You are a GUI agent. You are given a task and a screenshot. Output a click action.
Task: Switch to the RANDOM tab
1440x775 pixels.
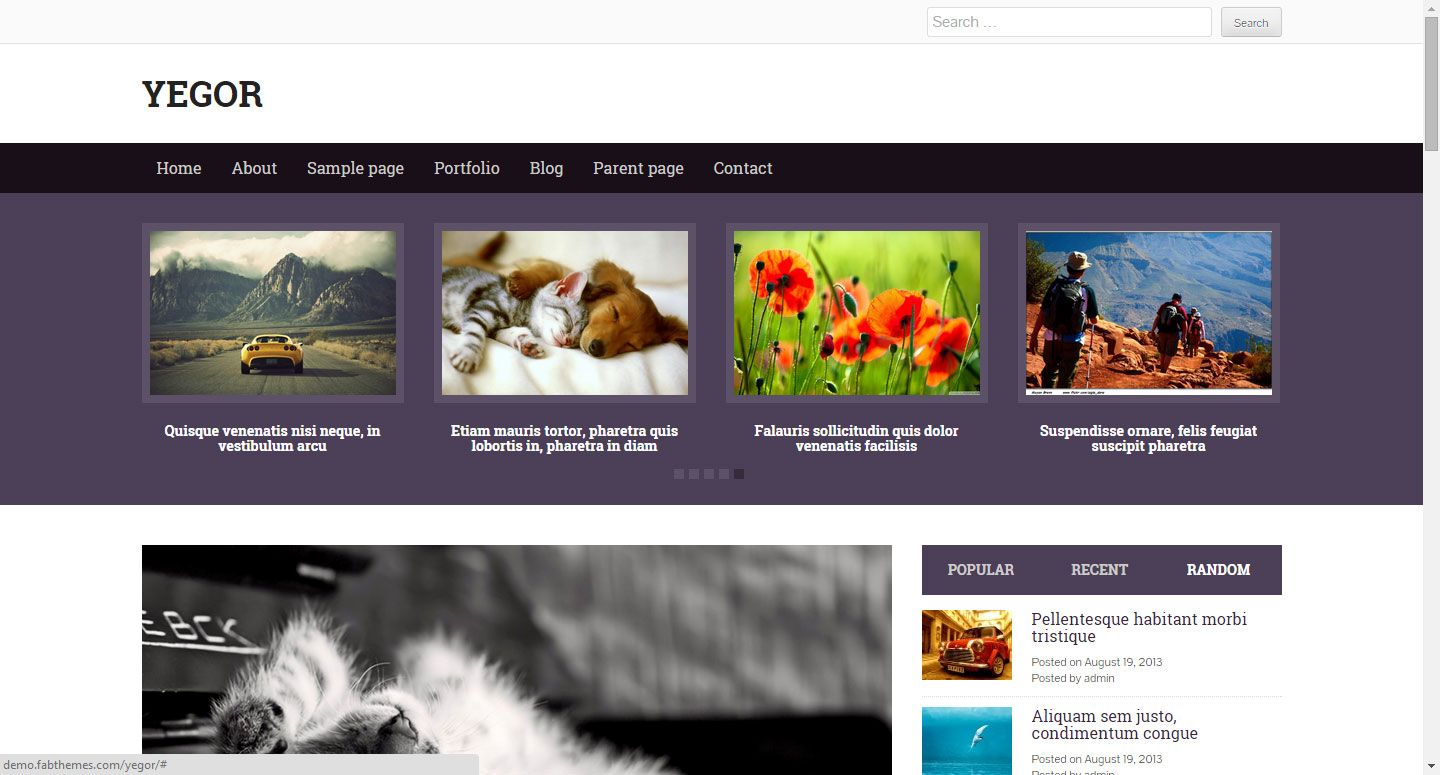click(x=1218, y=570)
